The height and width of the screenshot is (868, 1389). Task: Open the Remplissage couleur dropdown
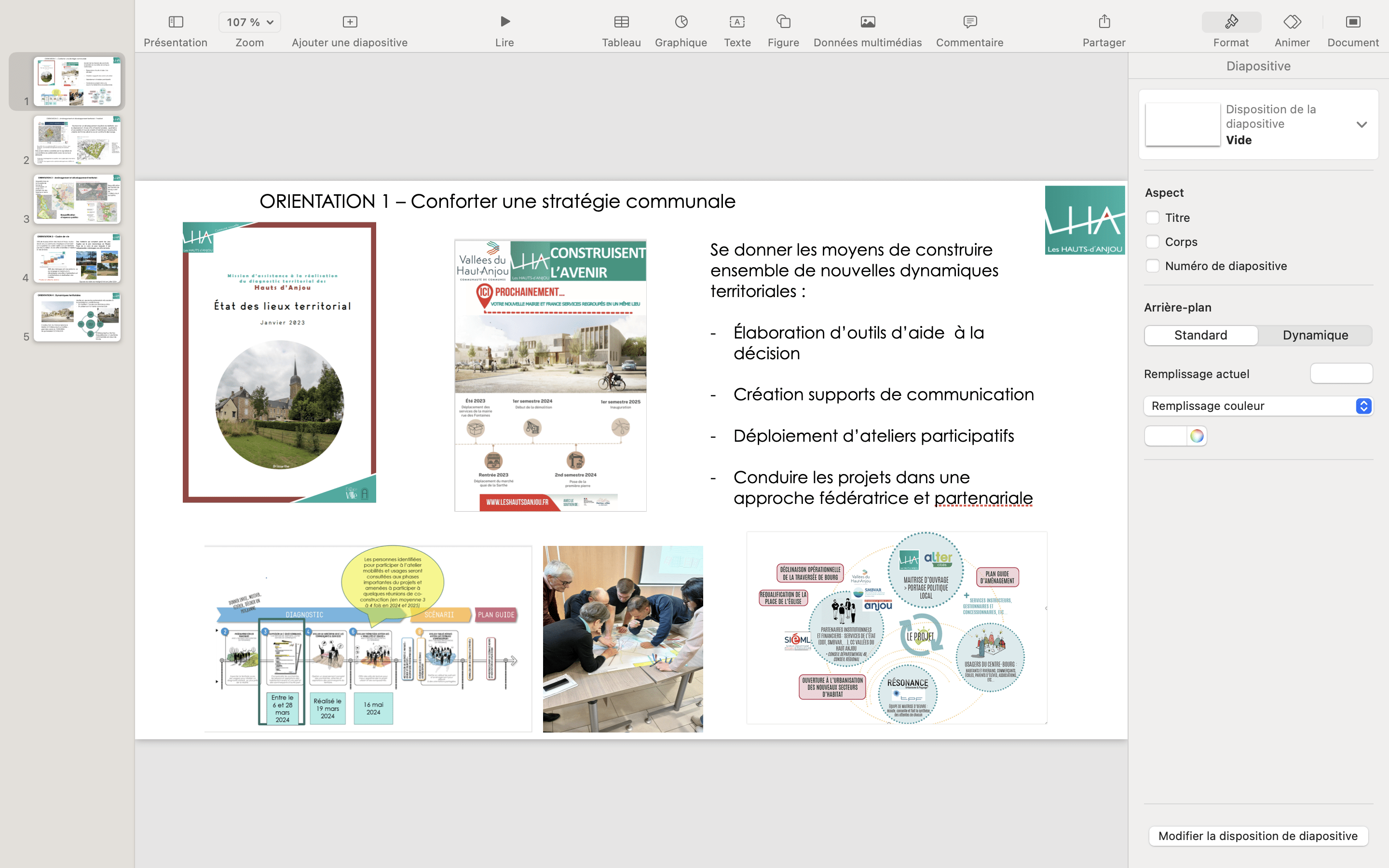(1258, 406)
